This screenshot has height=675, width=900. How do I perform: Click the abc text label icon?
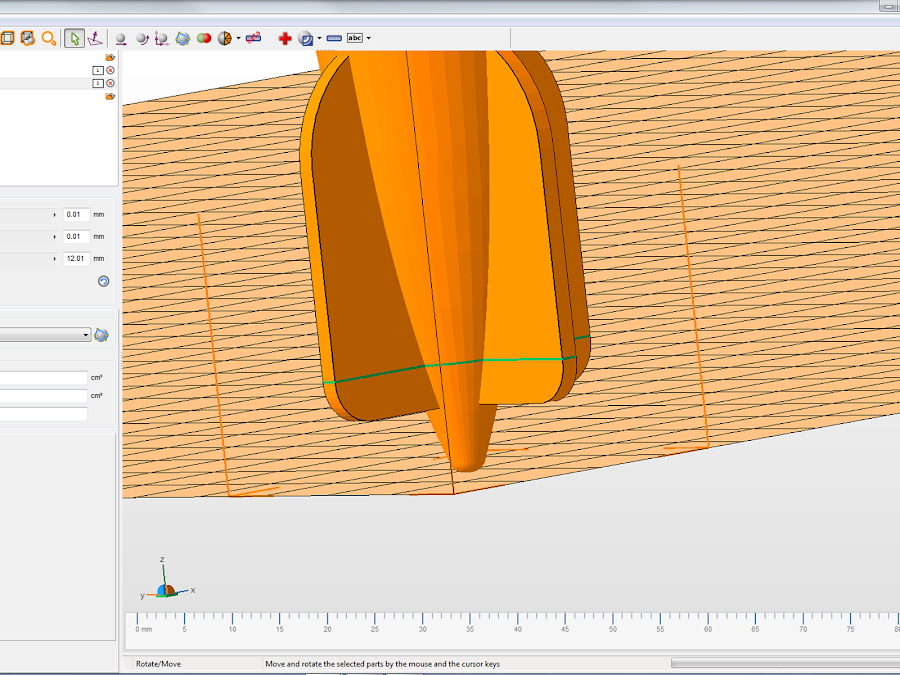click(355, 38)
